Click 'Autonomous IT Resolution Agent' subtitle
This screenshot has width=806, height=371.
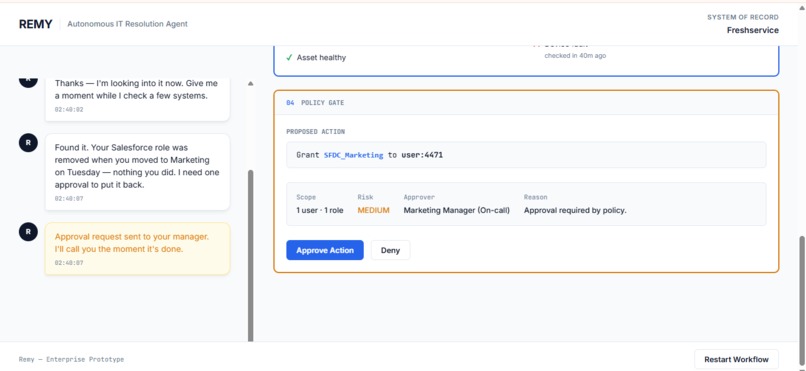coord(127,24)
